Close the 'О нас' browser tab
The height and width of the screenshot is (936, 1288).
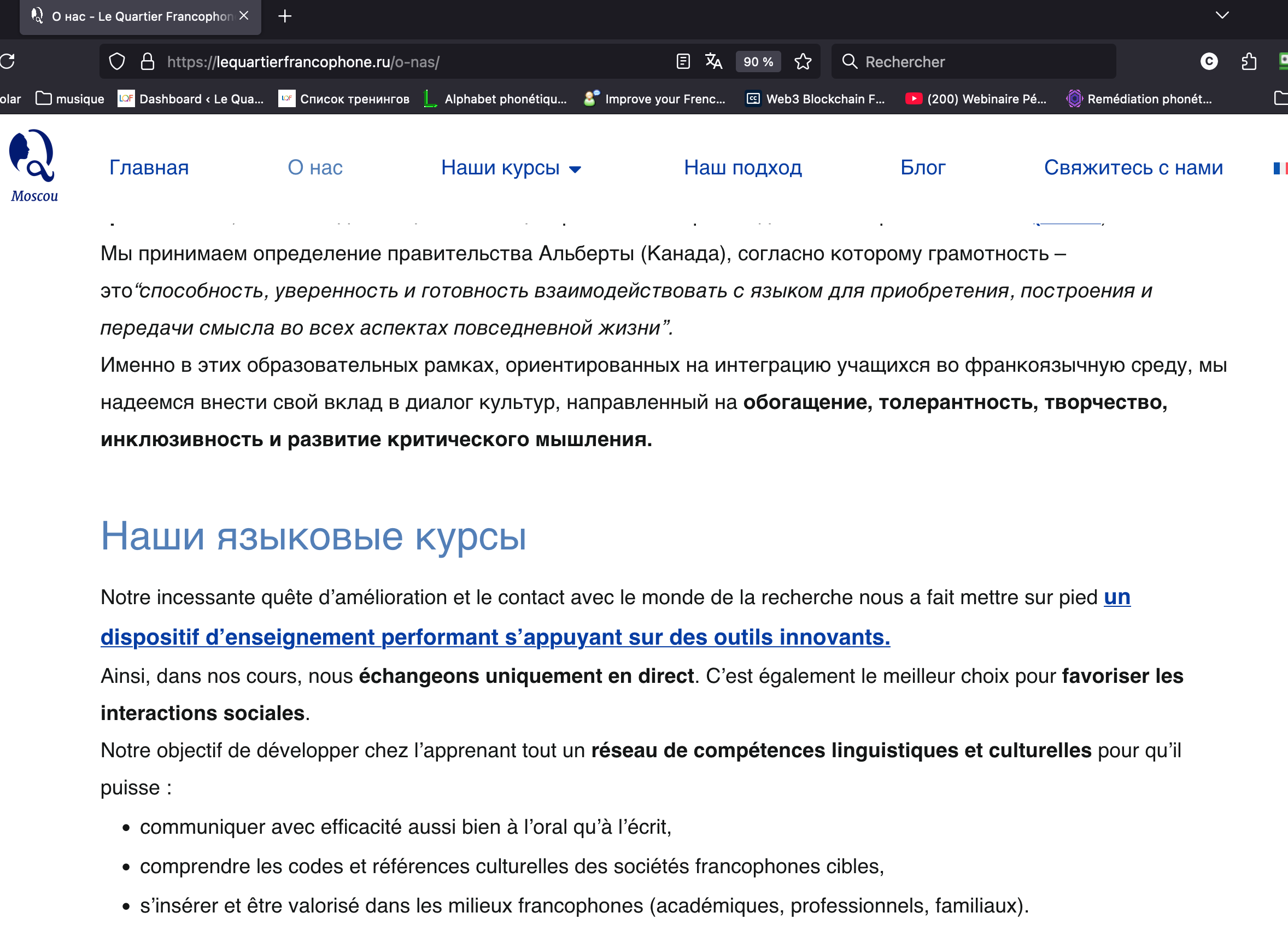pyautogui.click(x=244, y=16)
